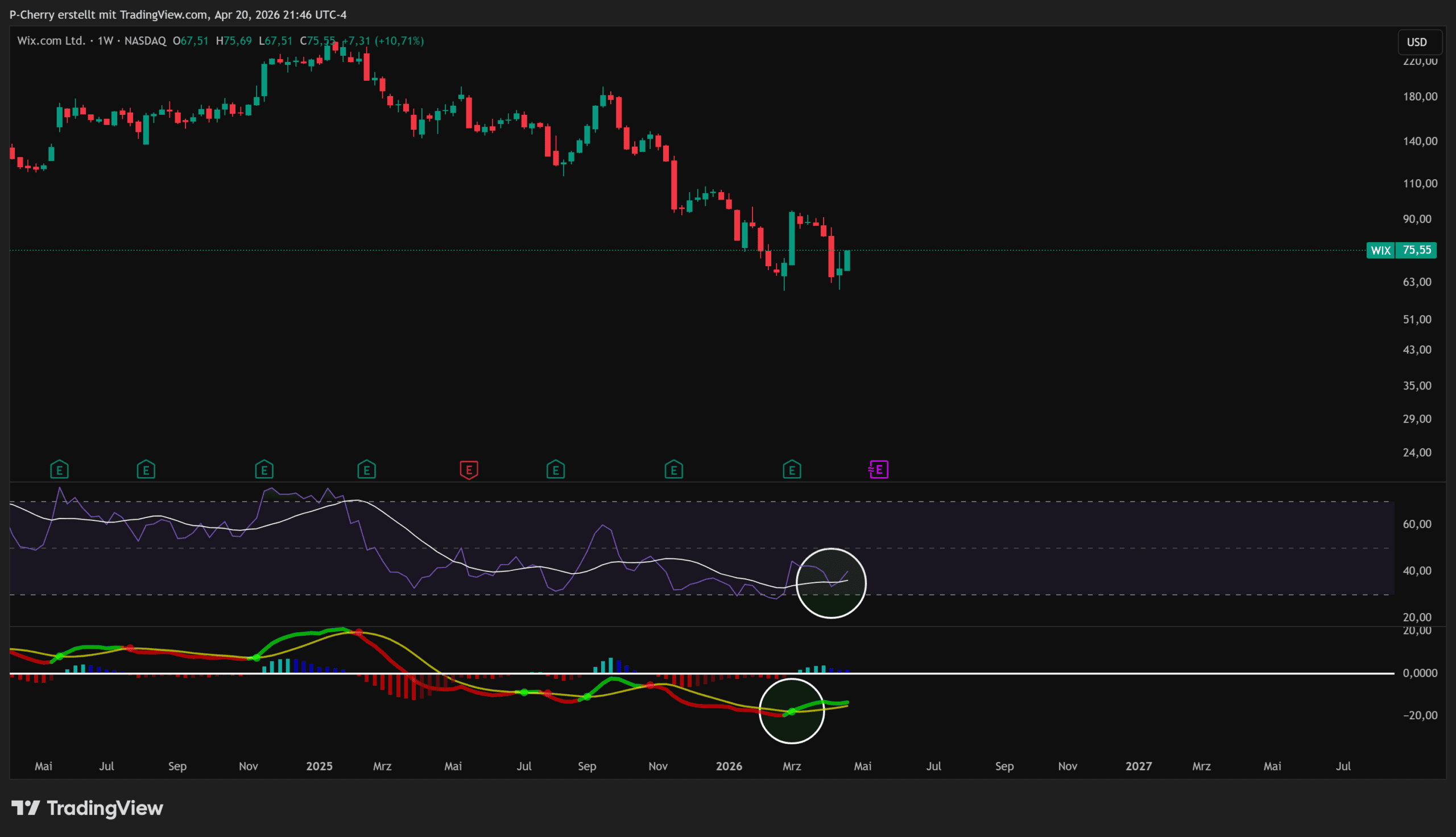Click the 2025 label on the time axis
The image size is (1456, 837).
pos(319,766)
